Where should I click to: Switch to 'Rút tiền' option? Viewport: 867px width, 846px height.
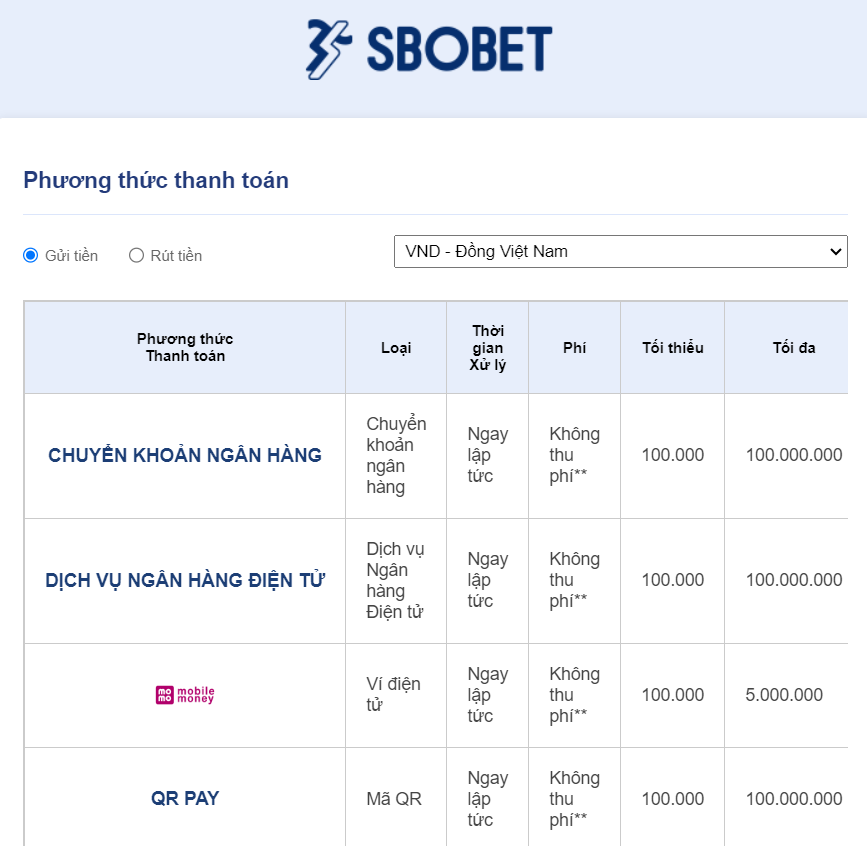coord(135,255)
